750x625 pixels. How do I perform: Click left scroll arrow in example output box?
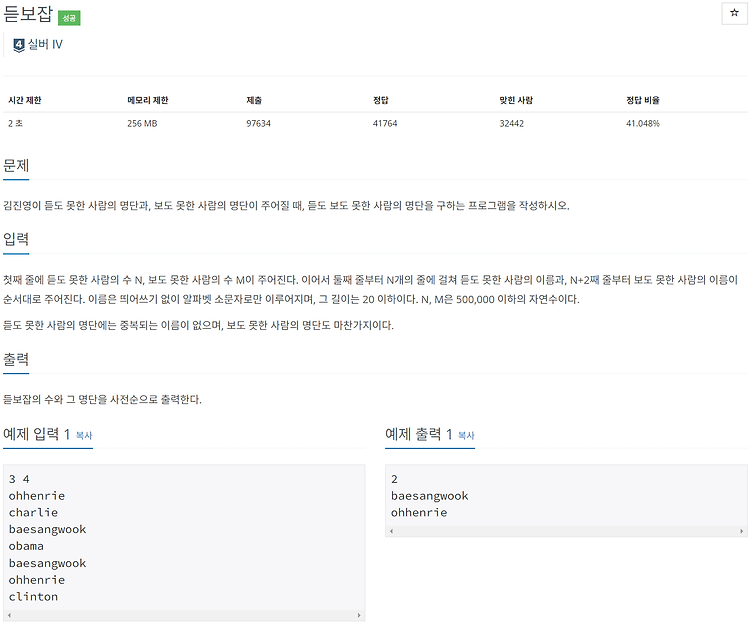click(391, 531)
